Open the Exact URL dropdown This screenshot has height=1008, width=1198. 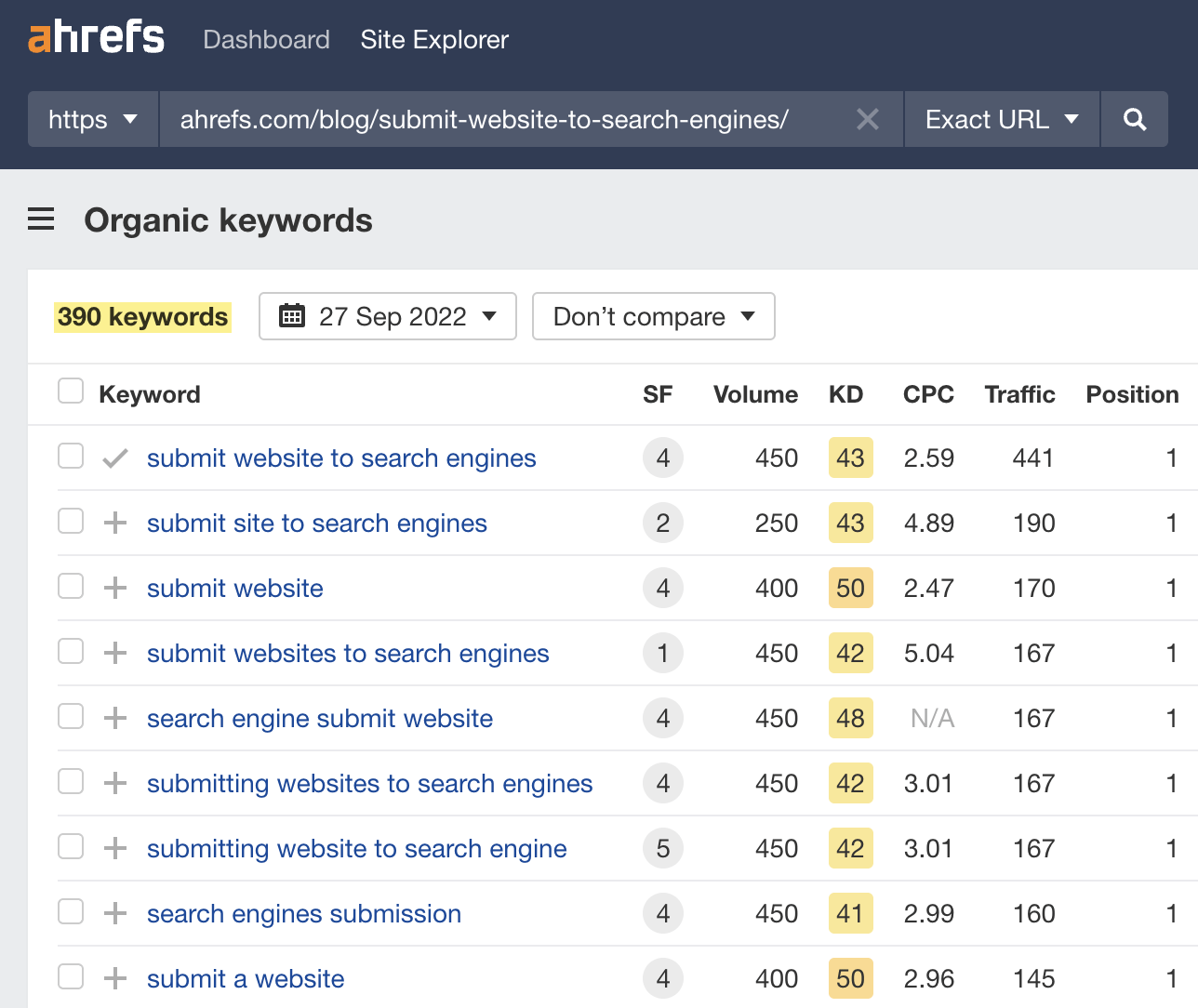[1000, 119]
